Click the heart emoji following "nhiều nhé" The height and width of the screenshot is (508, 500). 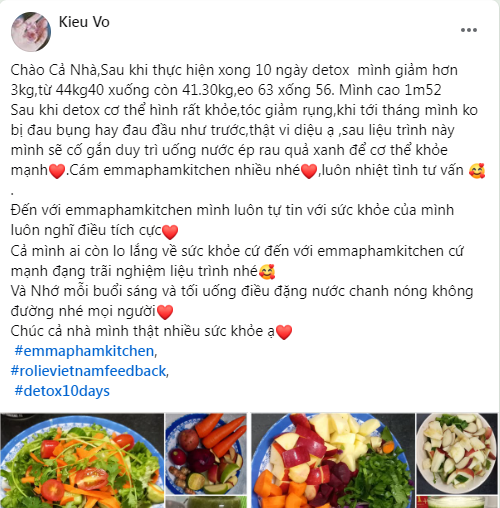309,171
